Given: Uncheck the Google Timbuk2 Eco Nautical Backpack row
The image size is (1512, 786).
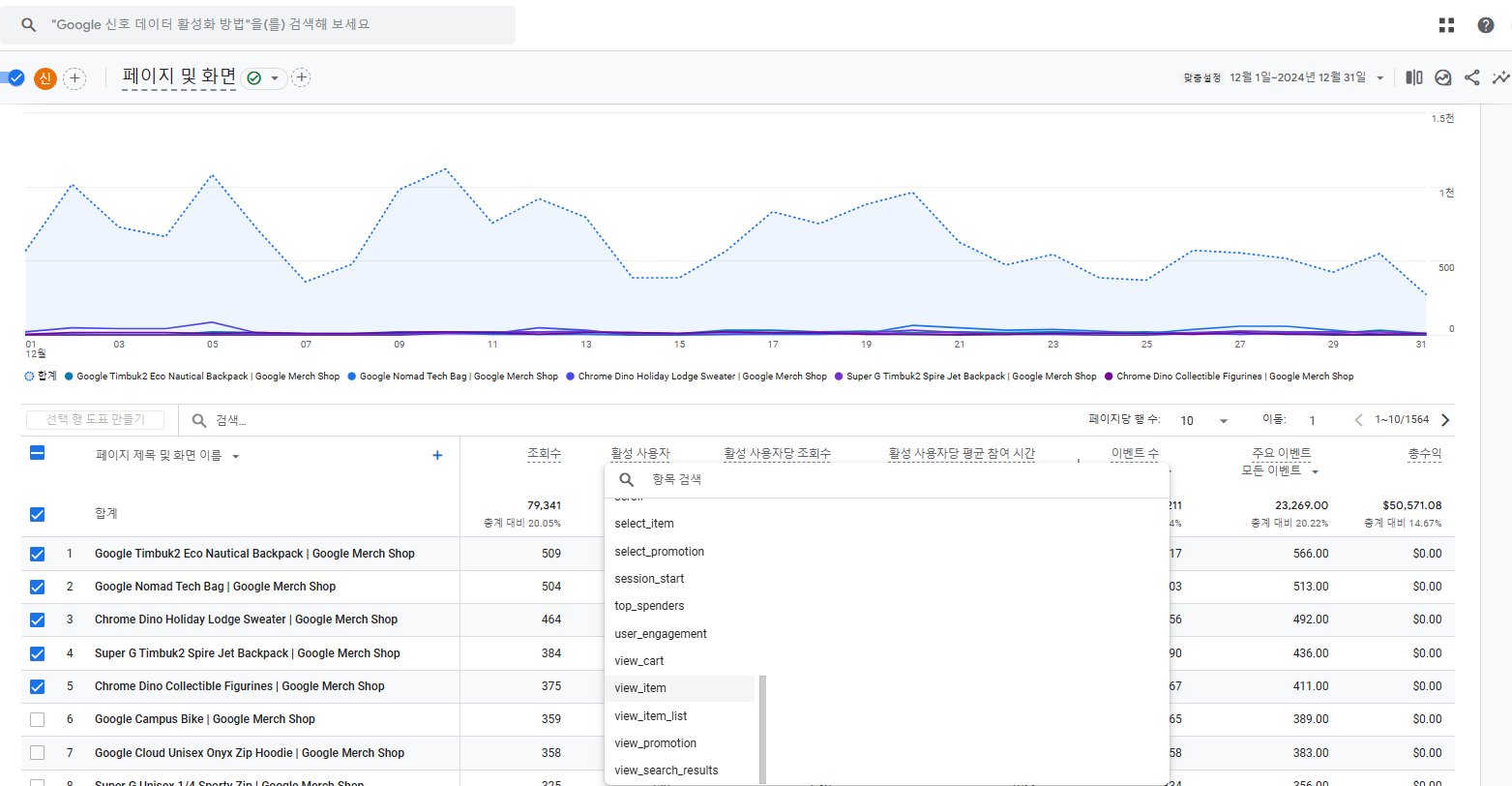Looking at the screenshot, I should [37, 555].
